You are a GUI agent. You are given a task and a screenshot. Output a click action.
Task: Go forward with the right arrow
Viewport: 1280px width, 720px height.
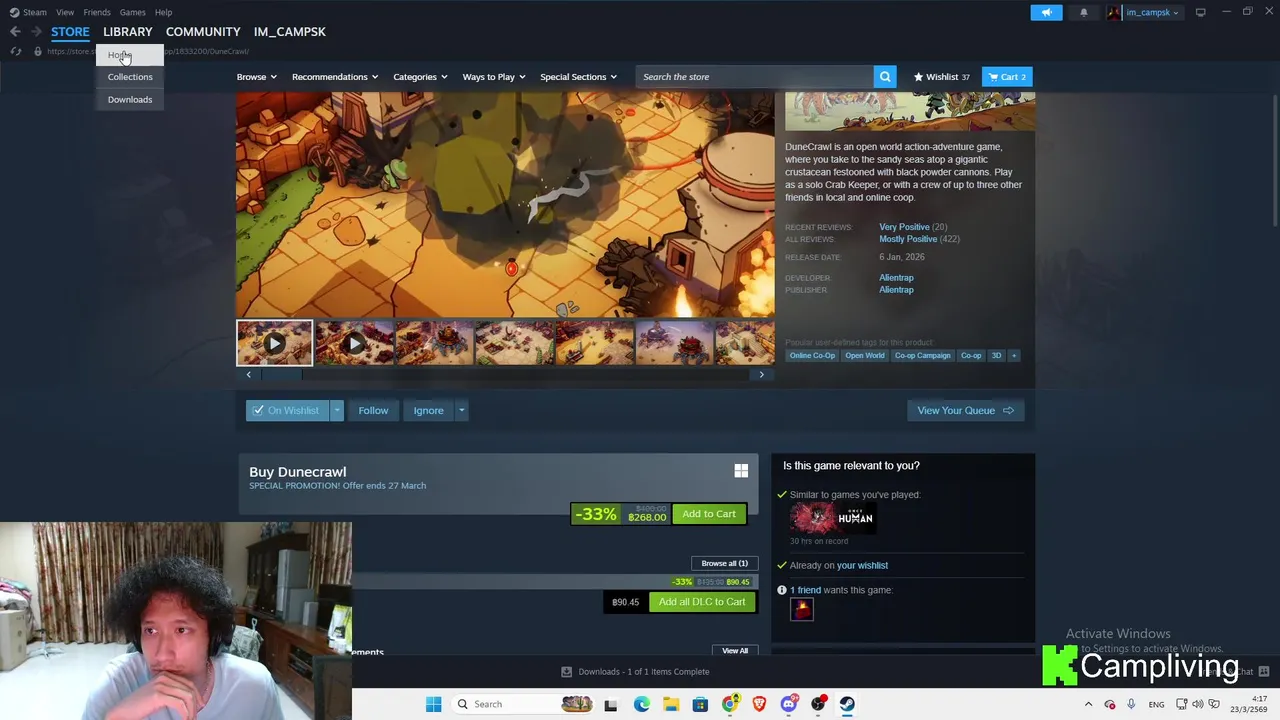pos(35,32)
